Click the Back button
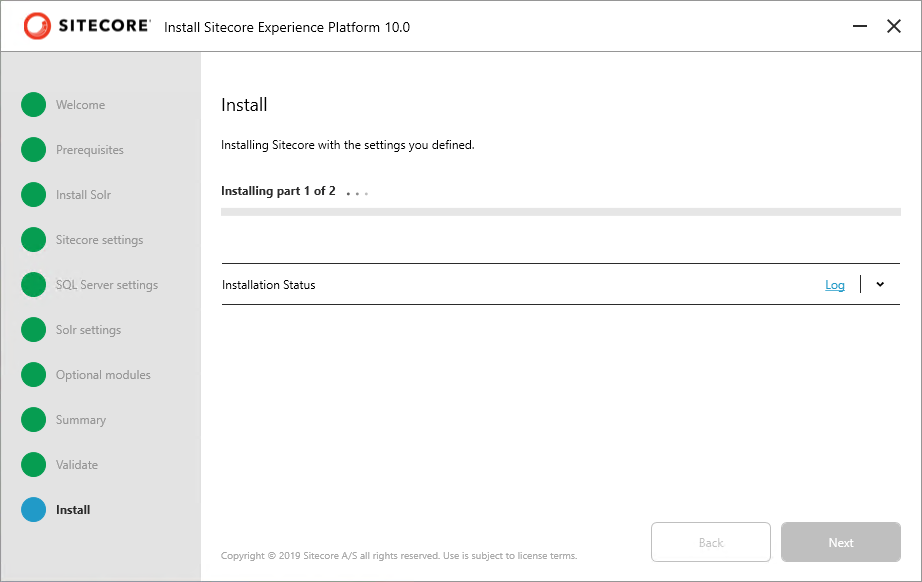922x582 pixels. click(x=711, y=542)
